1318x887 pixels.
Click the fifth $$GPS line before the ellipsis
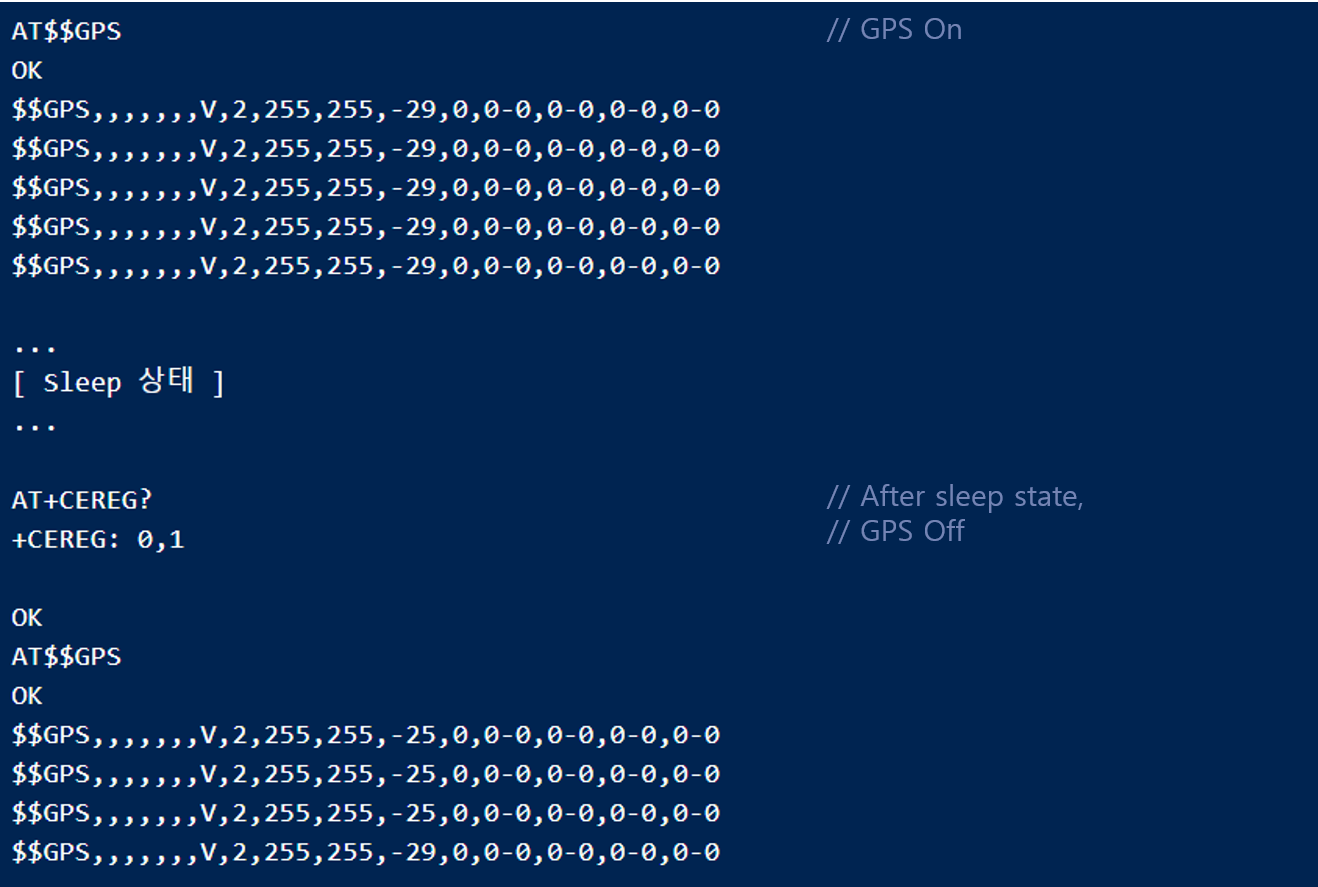pyautogui.click(x=365, y=266)
